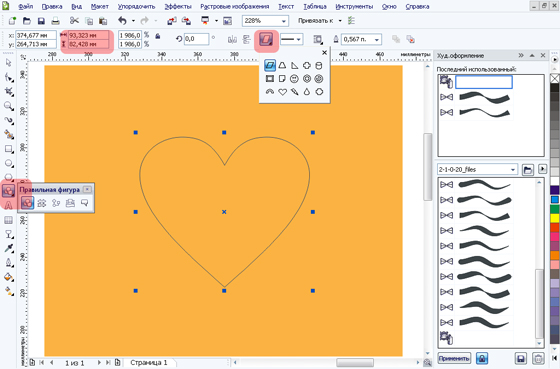Screen dimensions: 560x369
Task: Click the Print icon
Action: [x=55, y=21]
